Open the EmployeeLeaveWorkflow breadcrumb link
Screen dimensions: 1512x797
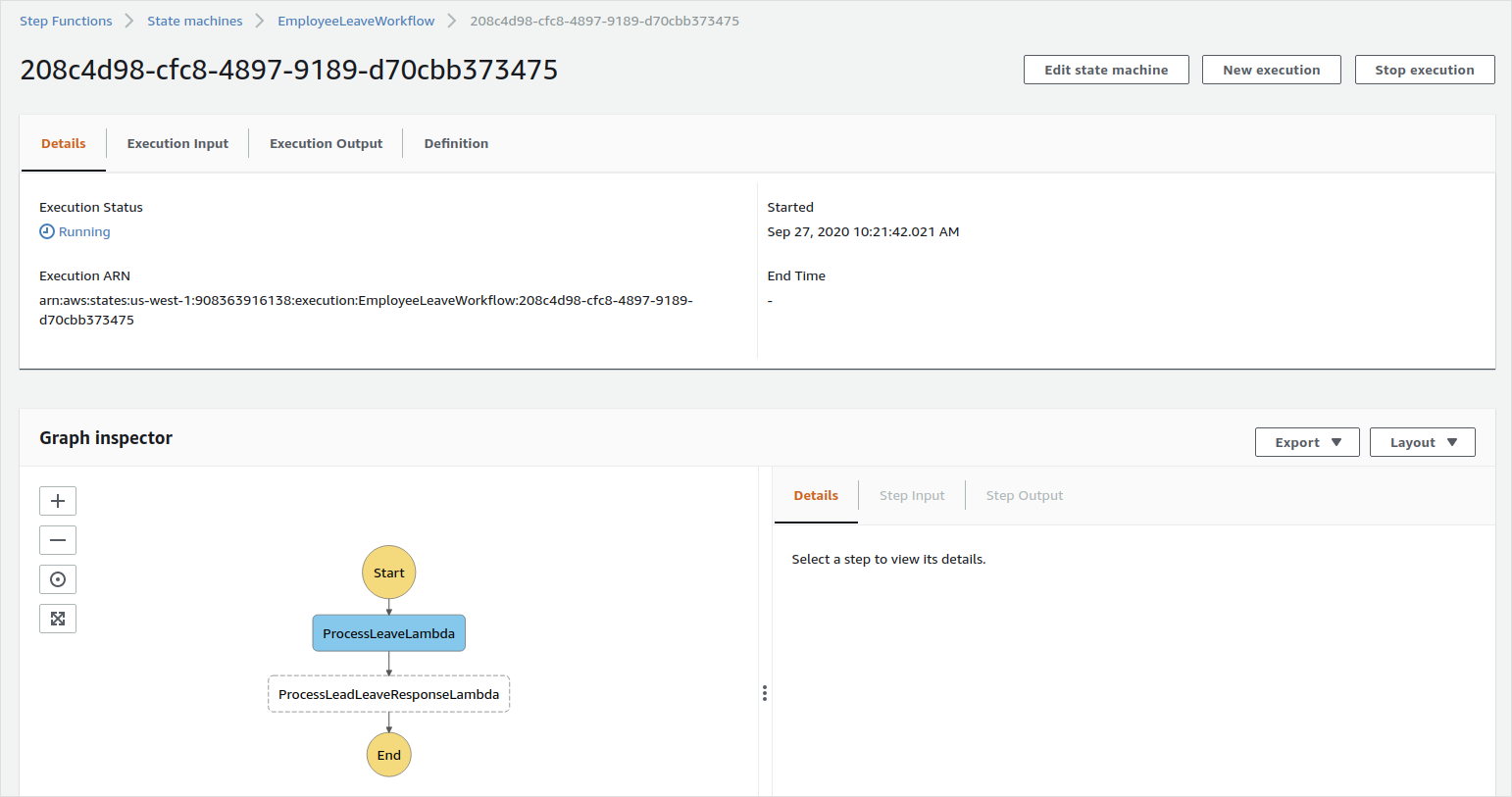pyautogui.click(x=355, y=20)
